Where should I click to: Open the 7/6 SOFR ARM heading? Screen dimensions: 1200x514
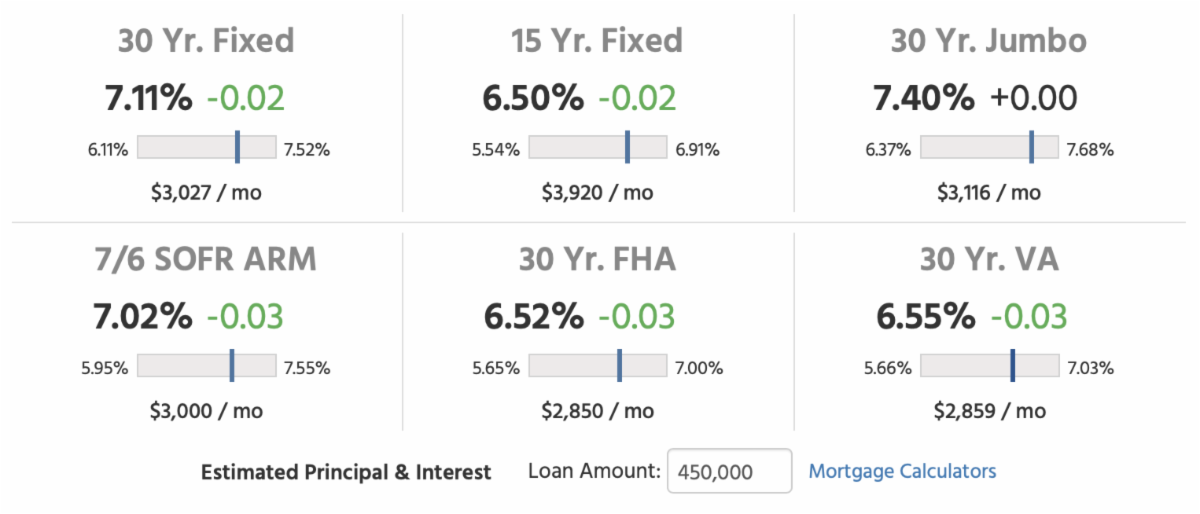point(206,260)
